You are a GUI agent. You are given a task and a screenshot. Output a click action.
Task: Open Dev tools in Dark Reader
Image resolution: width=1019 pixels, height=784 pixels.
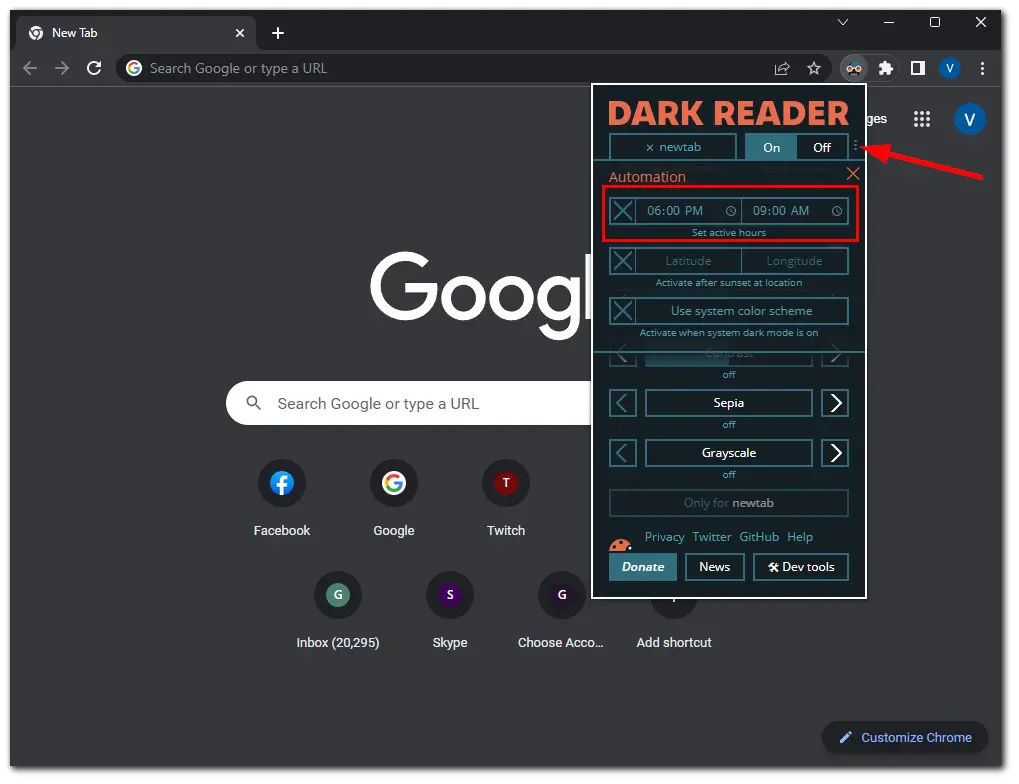801,567
